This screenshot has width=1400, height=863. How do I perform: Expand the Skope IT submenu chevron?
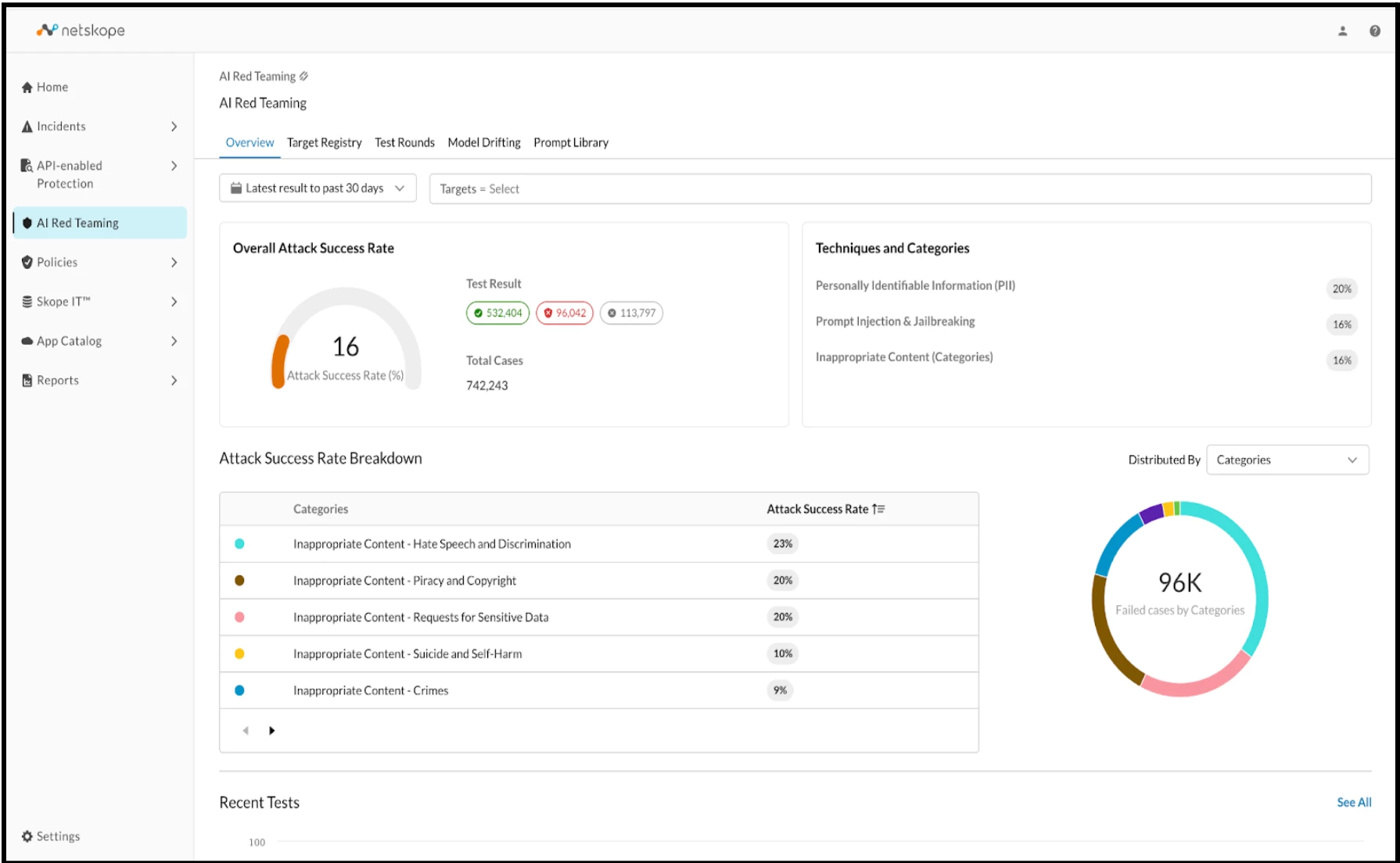click(174, 302)
